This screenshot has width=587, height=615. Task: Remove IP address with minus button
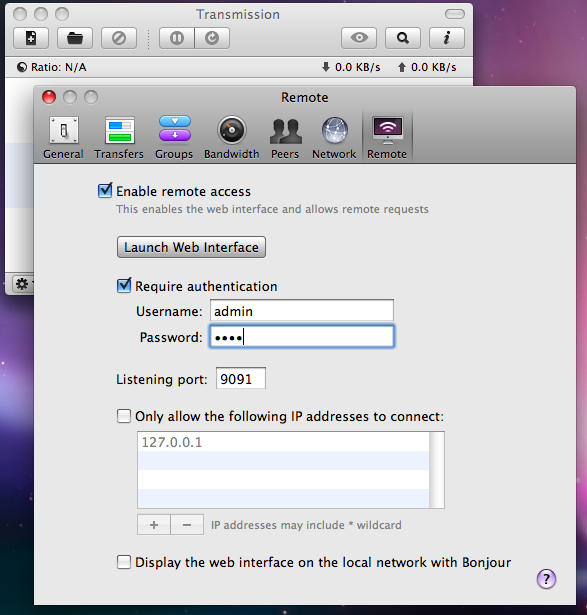[187, 525]
